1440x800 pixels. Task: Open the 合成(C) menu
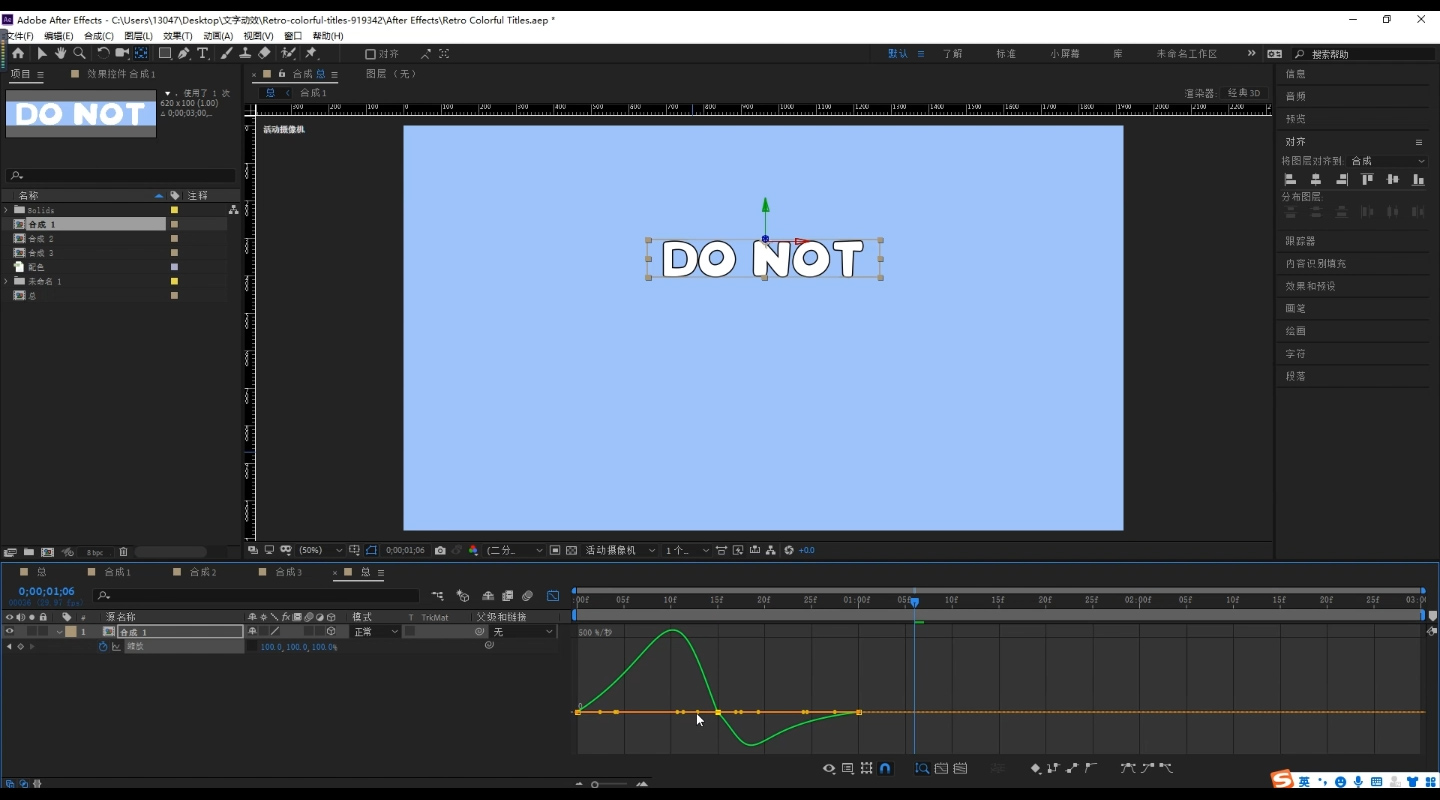pos(98,36)
